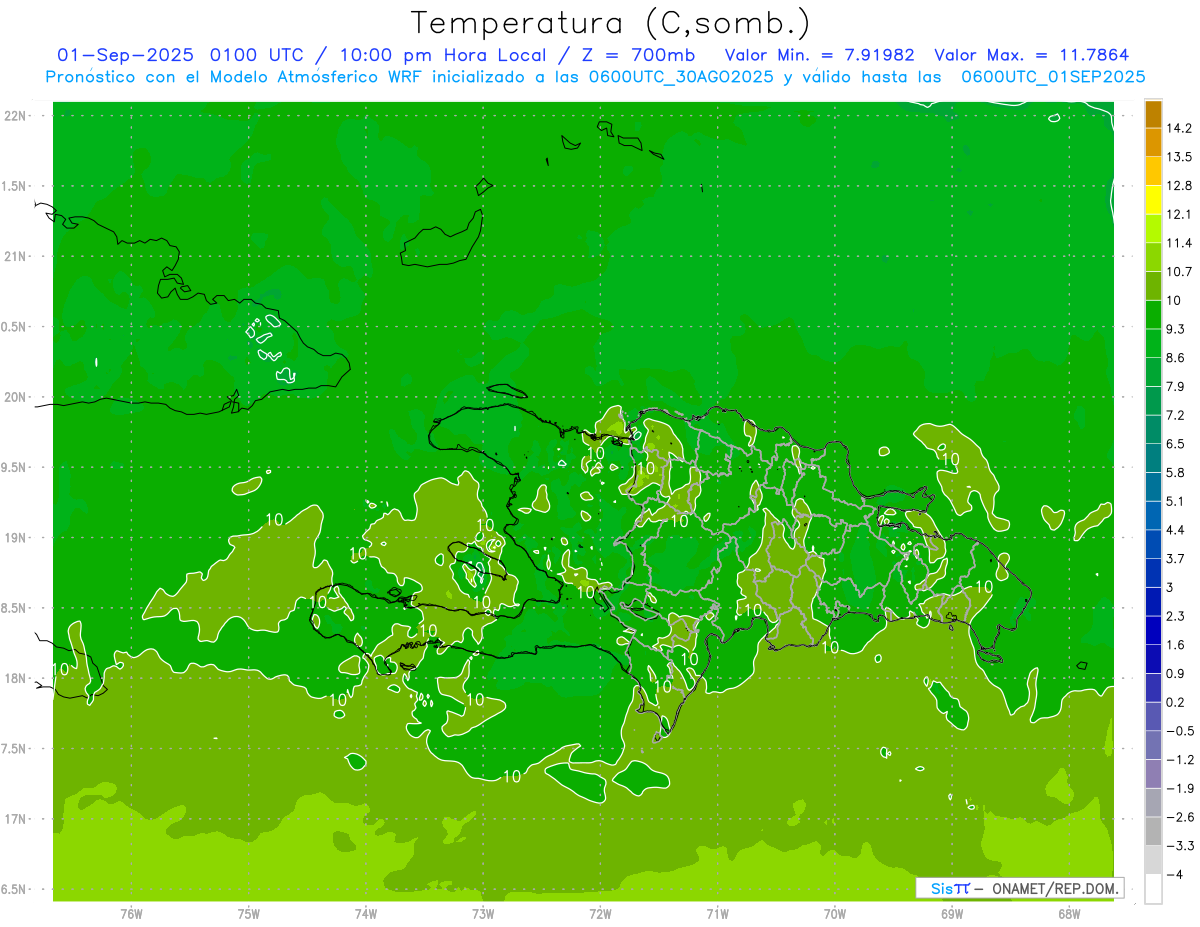Select the 5.1 color scale label
This screenshot has width=1200, height=927.
tap(1176, 501)
